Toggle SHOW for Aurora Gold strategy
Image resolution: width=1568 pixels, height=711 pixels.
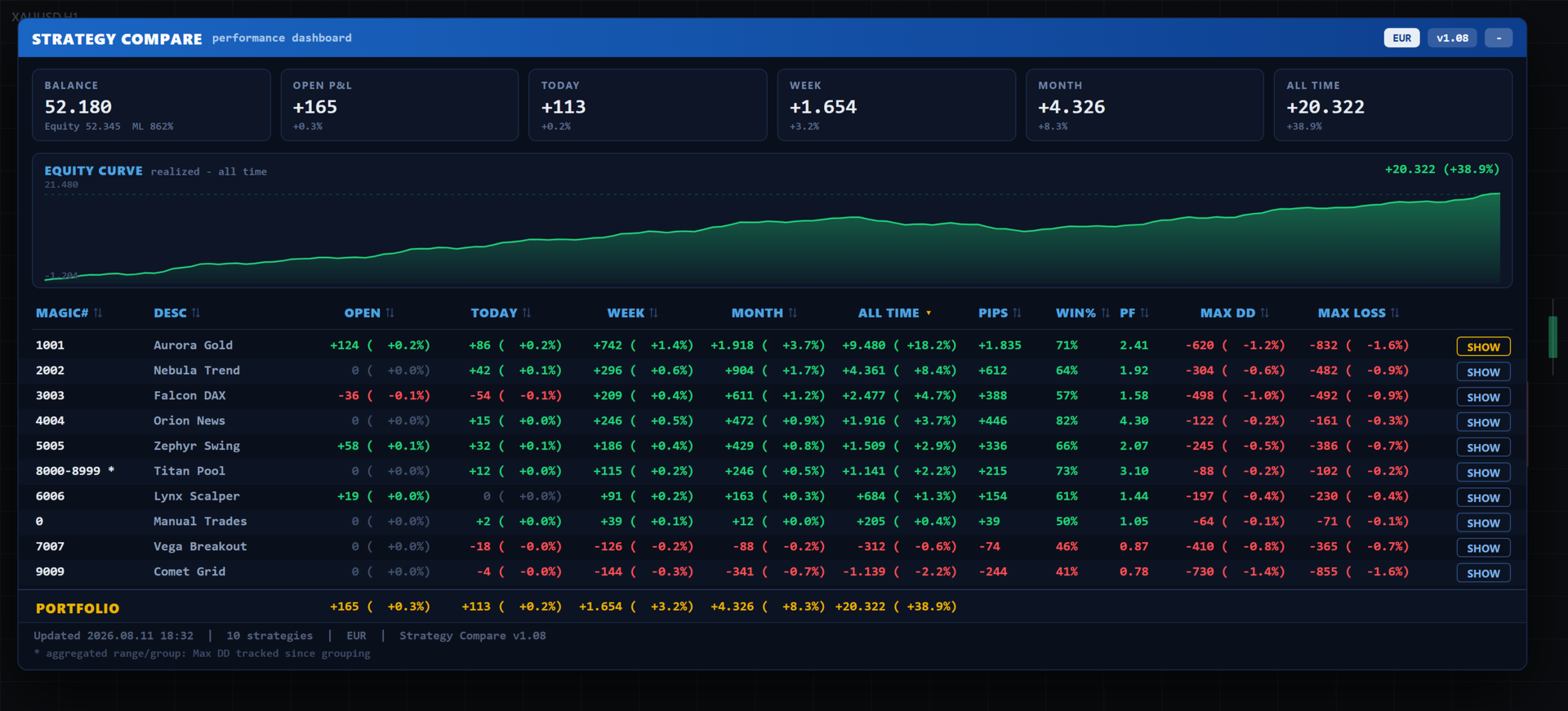click(x=1483, y=346)
